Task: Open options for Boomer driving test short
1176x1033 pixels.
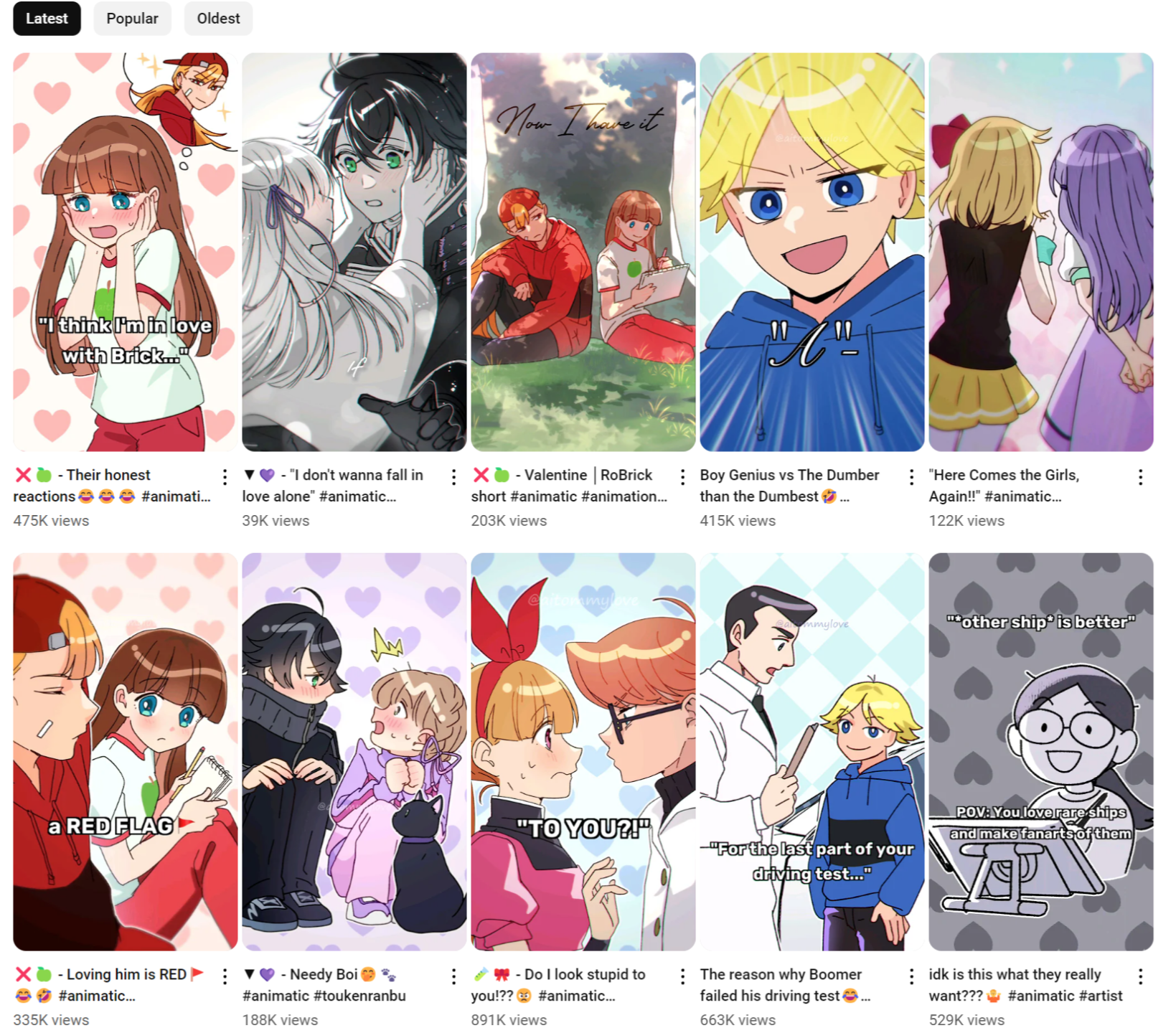Action: tap(911, 976)
